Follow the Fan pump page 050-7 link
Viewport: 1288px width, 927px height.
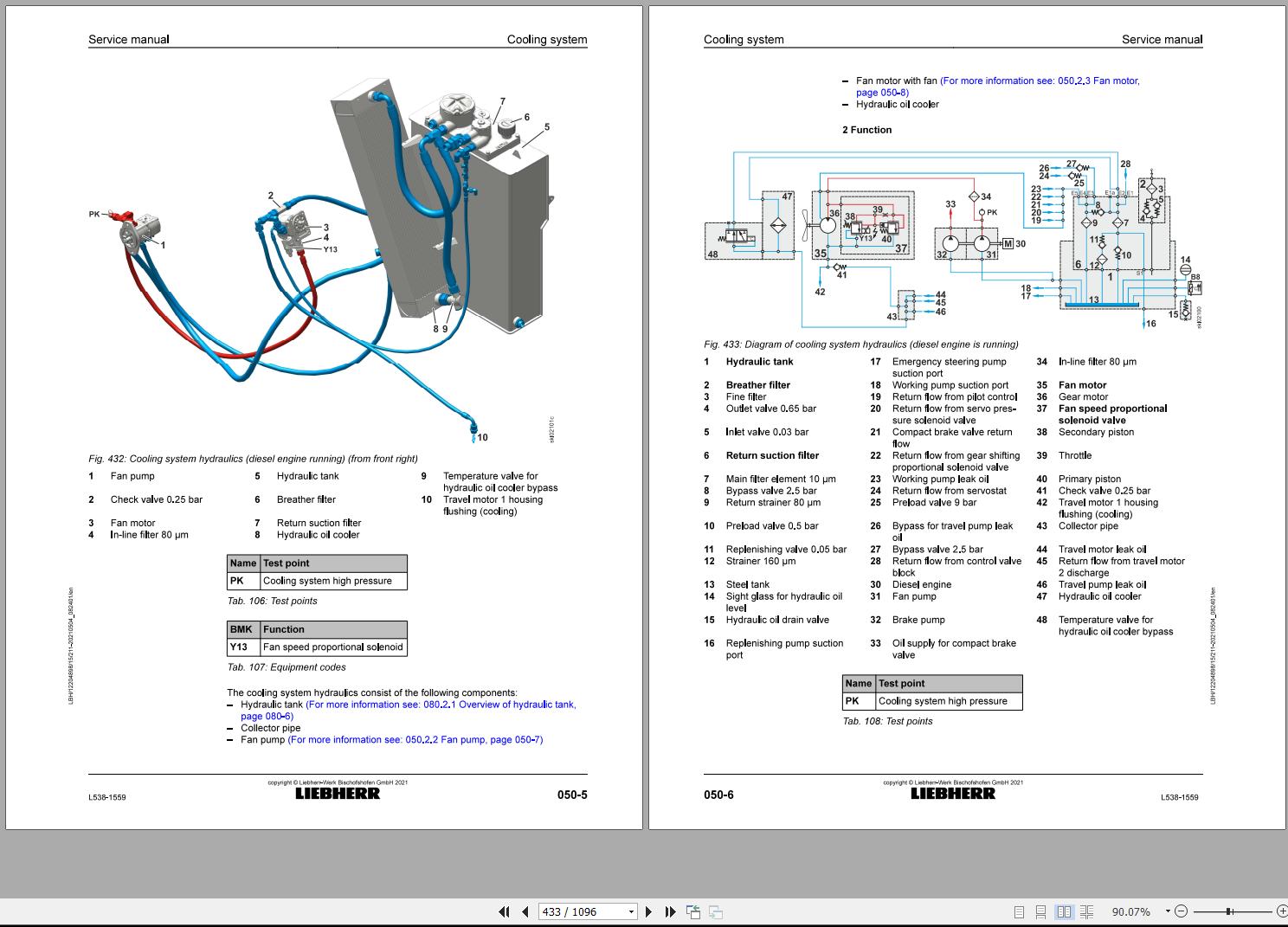point(415,739)
